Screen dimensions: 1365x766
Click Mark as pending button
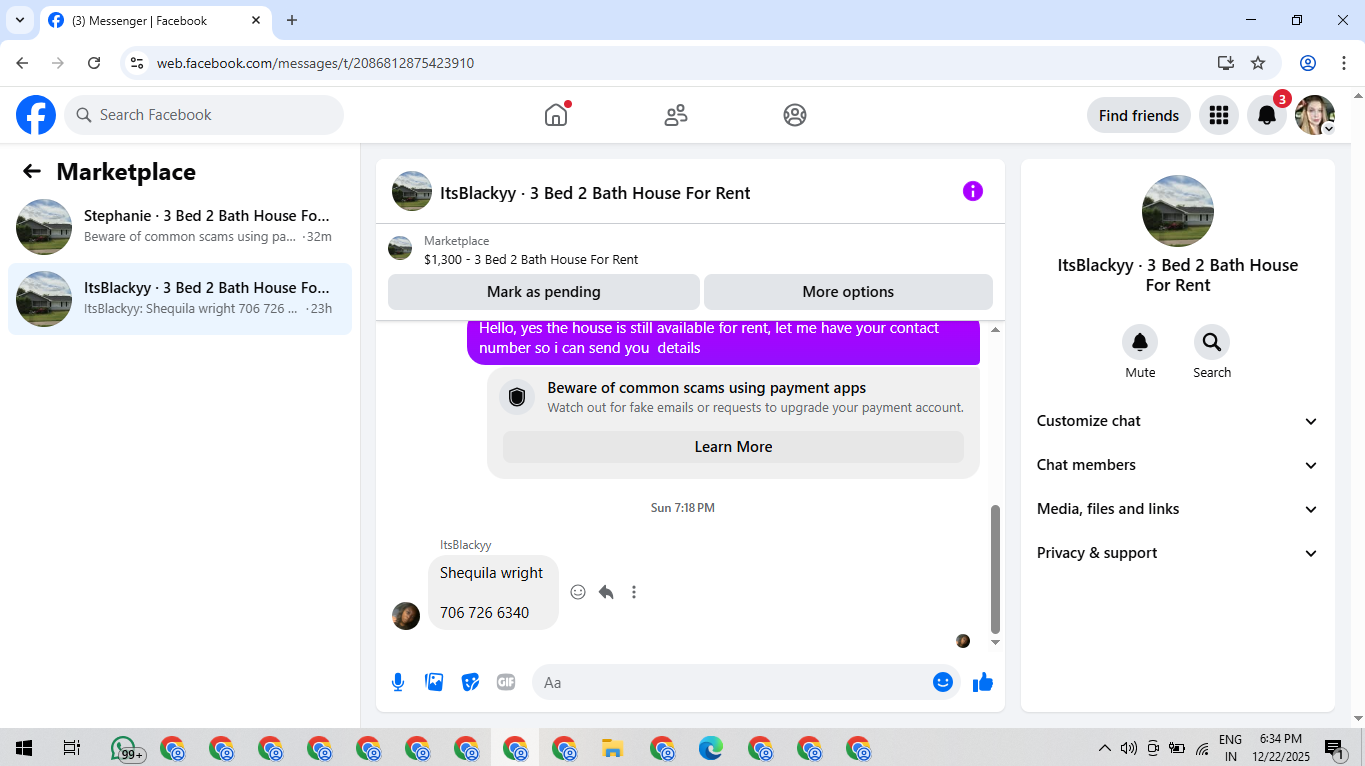pyautogui.click(x=544, y=292)
